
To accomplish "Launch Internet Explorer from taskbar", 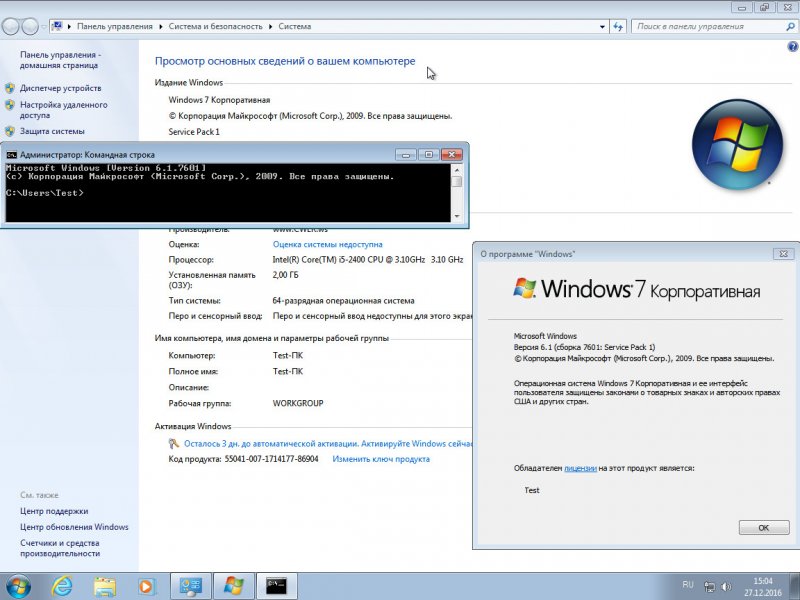I will [x=62, y=586].
